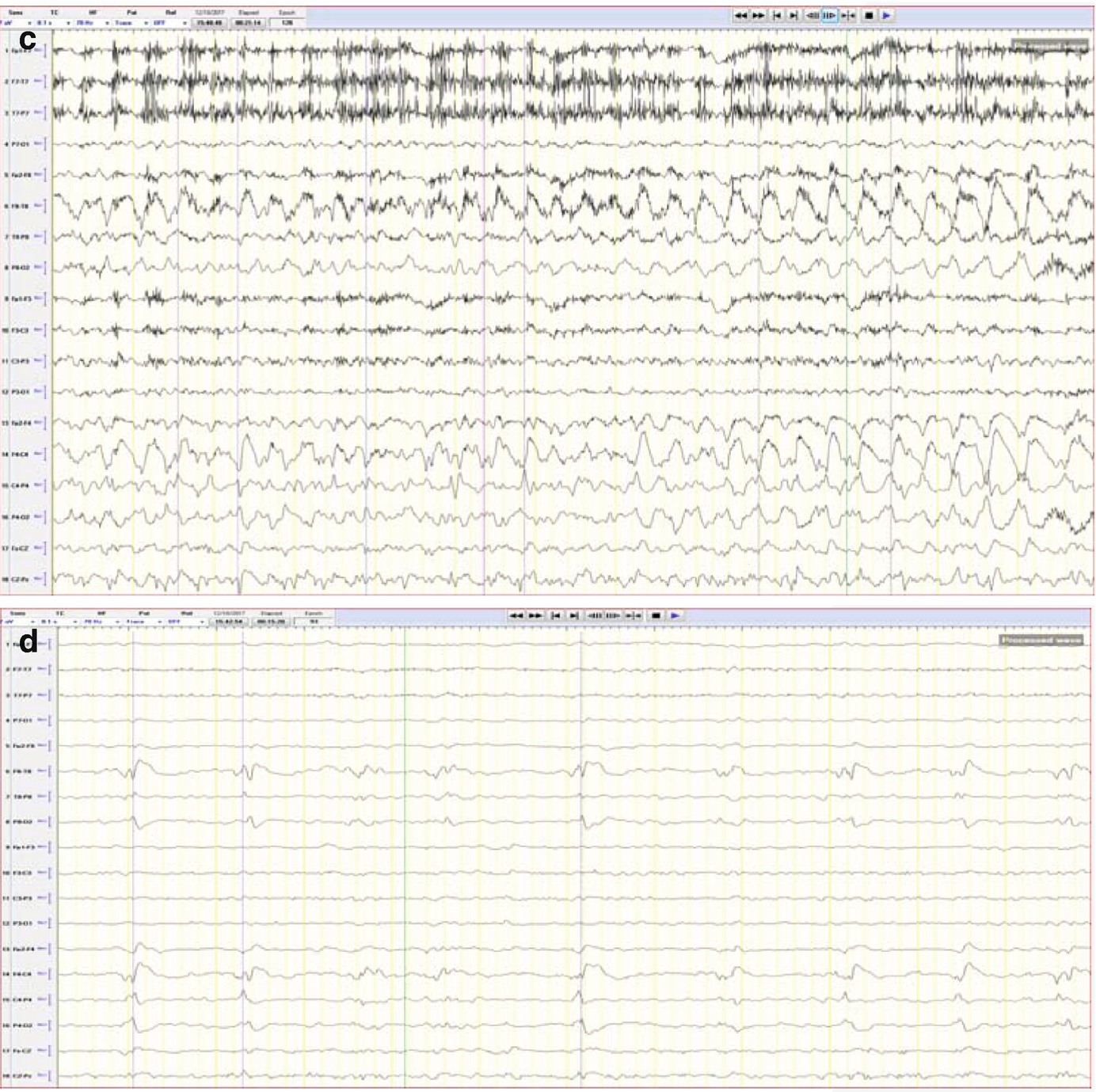1096x1092 pixels.
Task: Click fast rewind icon in bottom panel
Action: [516, 615]
